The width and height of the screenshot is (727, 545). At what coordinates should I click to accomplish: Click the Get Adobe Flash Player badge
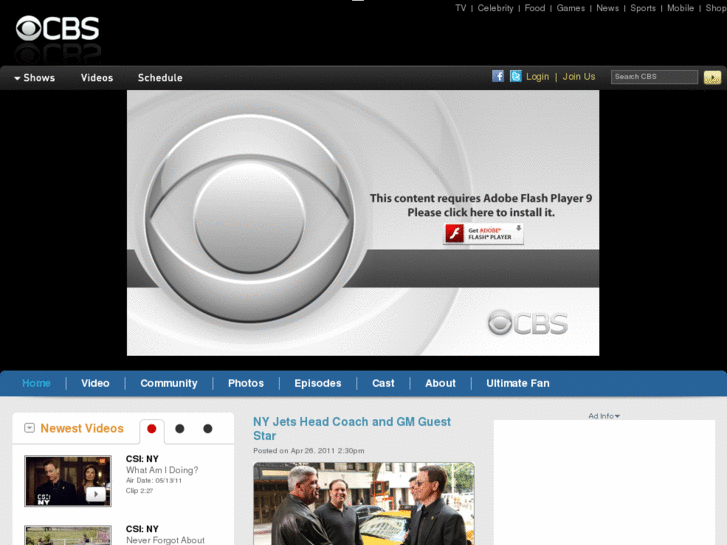pyautogui.click(x=484, y=233)
